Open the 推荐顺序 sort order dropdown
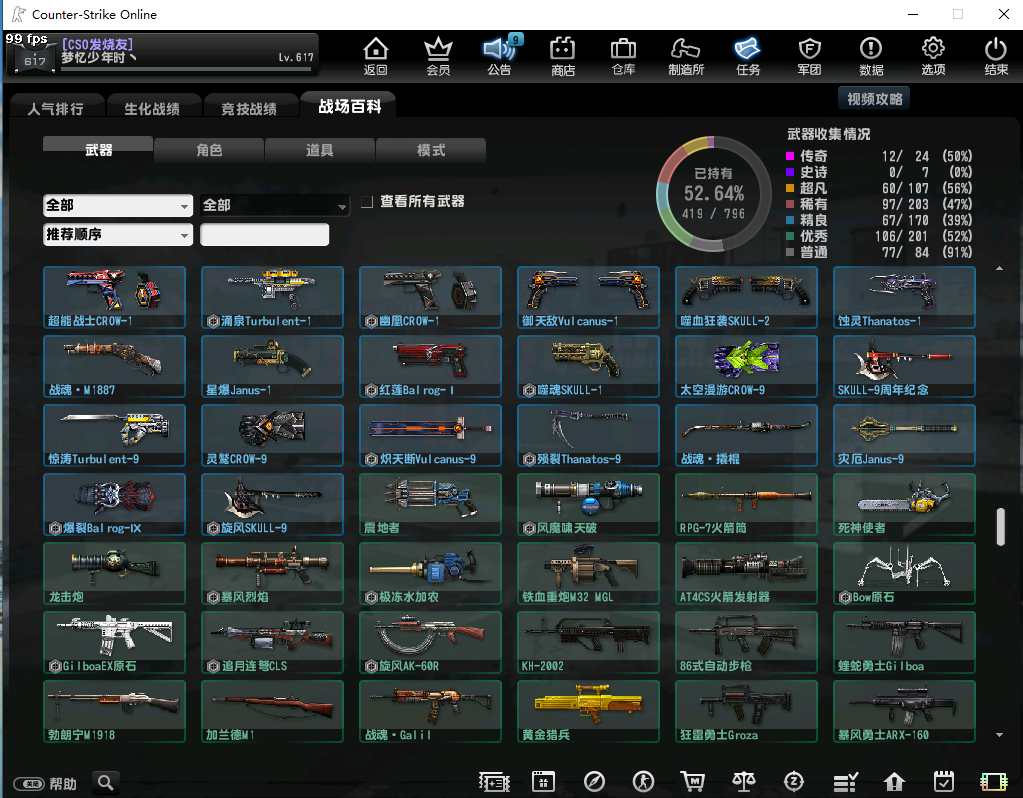This screenshot has width=1023, height=798. point(118,235)
